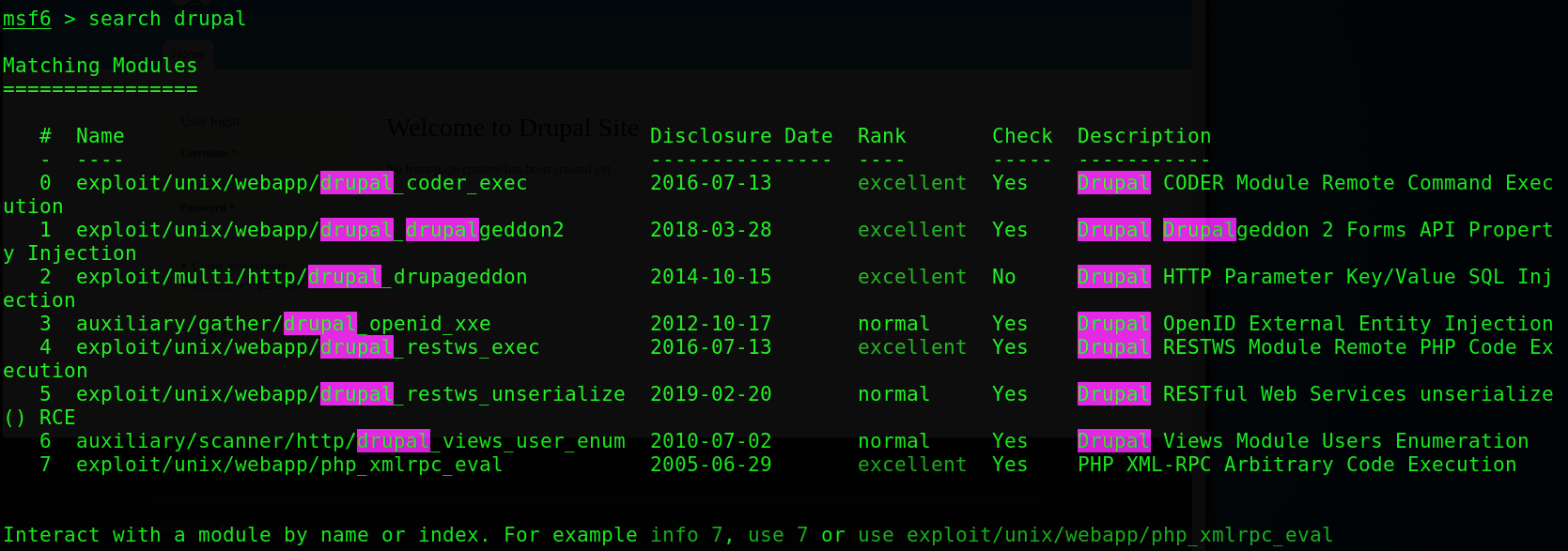Click the date 2019-02-20
Screen dimensions: 1568x551
711,394
